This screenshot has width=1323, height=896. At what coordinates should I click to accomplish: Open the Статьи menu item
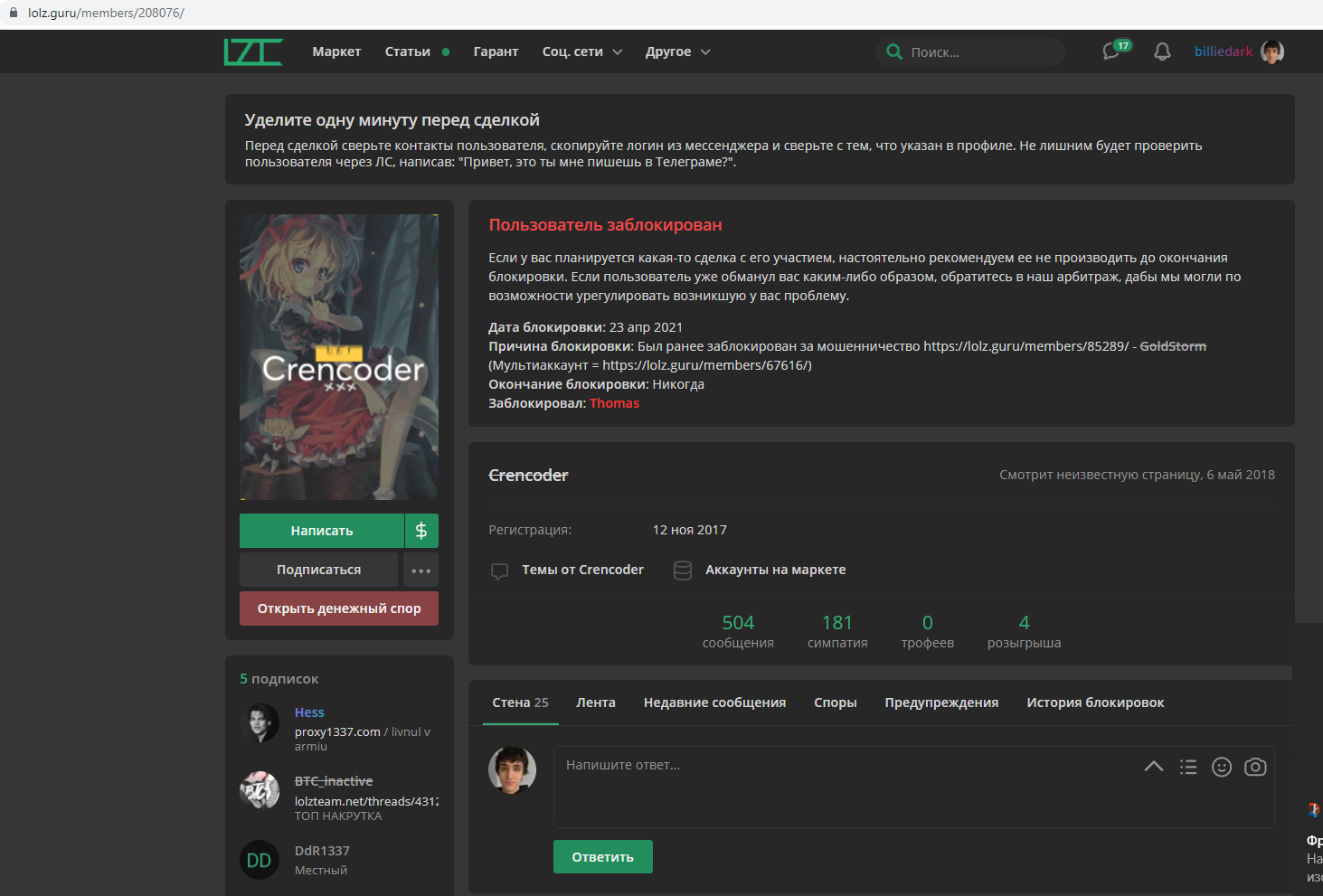(x=408, y=52)
